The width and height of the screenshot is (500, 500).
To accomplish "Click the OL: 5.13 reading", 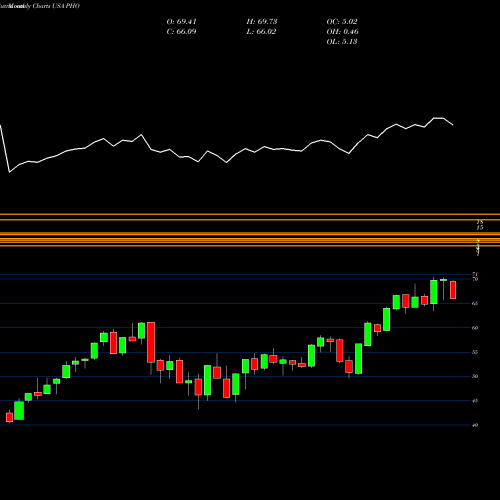I will tap(342, 42).
